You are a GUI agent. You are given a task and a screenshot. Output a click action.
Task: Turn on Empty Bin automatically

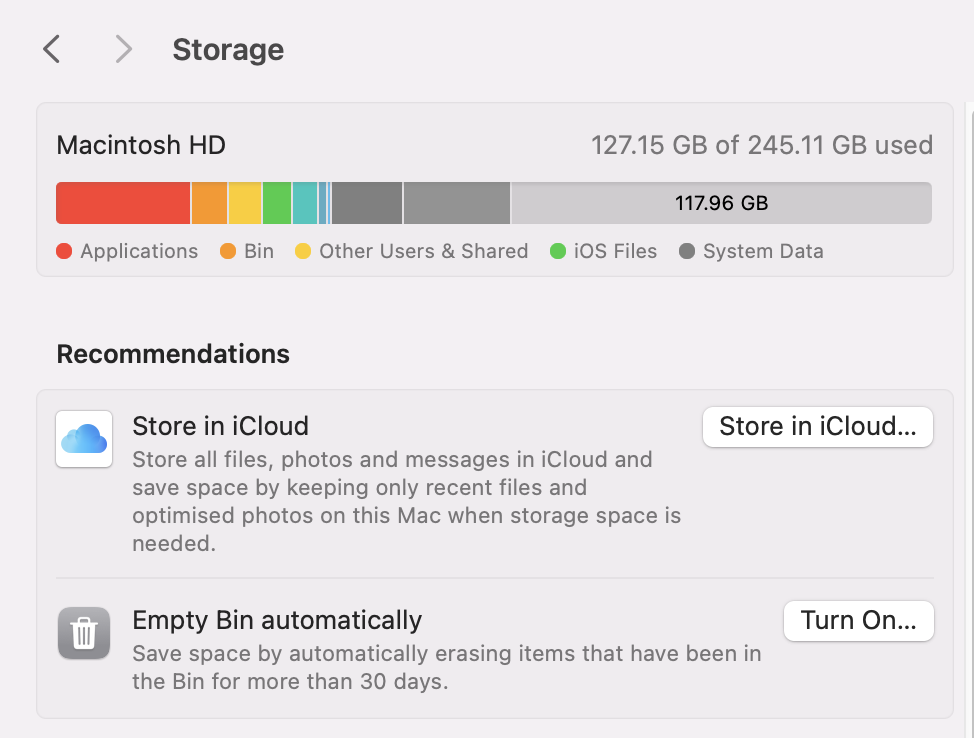tap(858, 620)
